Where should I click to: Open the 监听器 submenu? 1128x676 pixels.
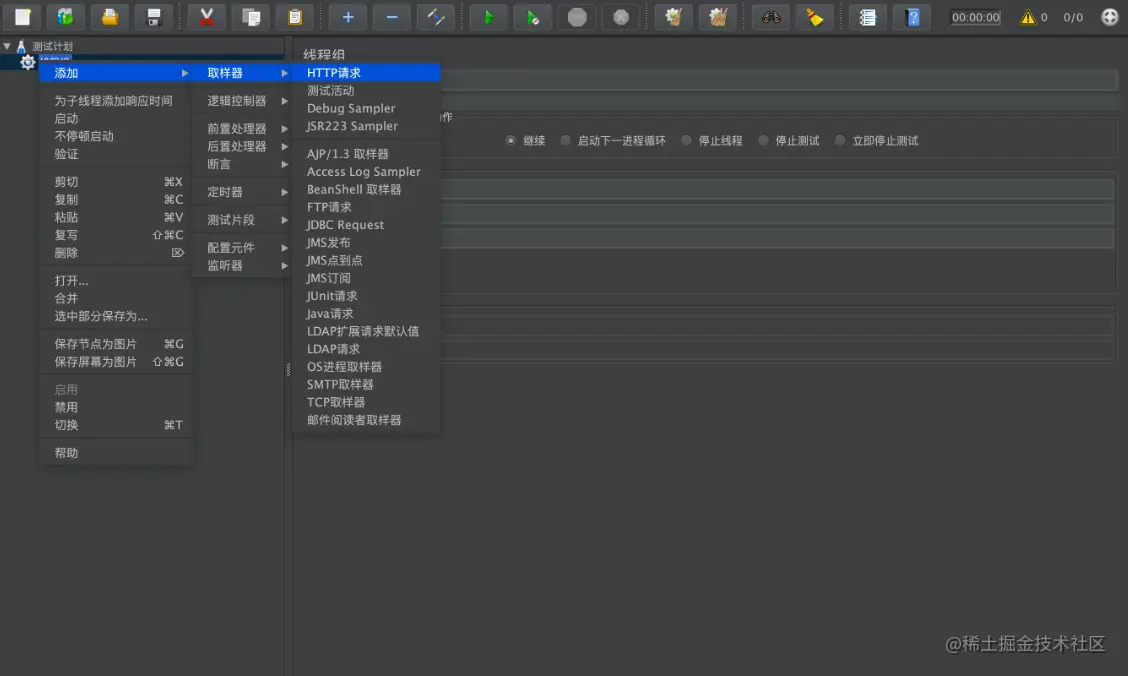click(242, 265)
